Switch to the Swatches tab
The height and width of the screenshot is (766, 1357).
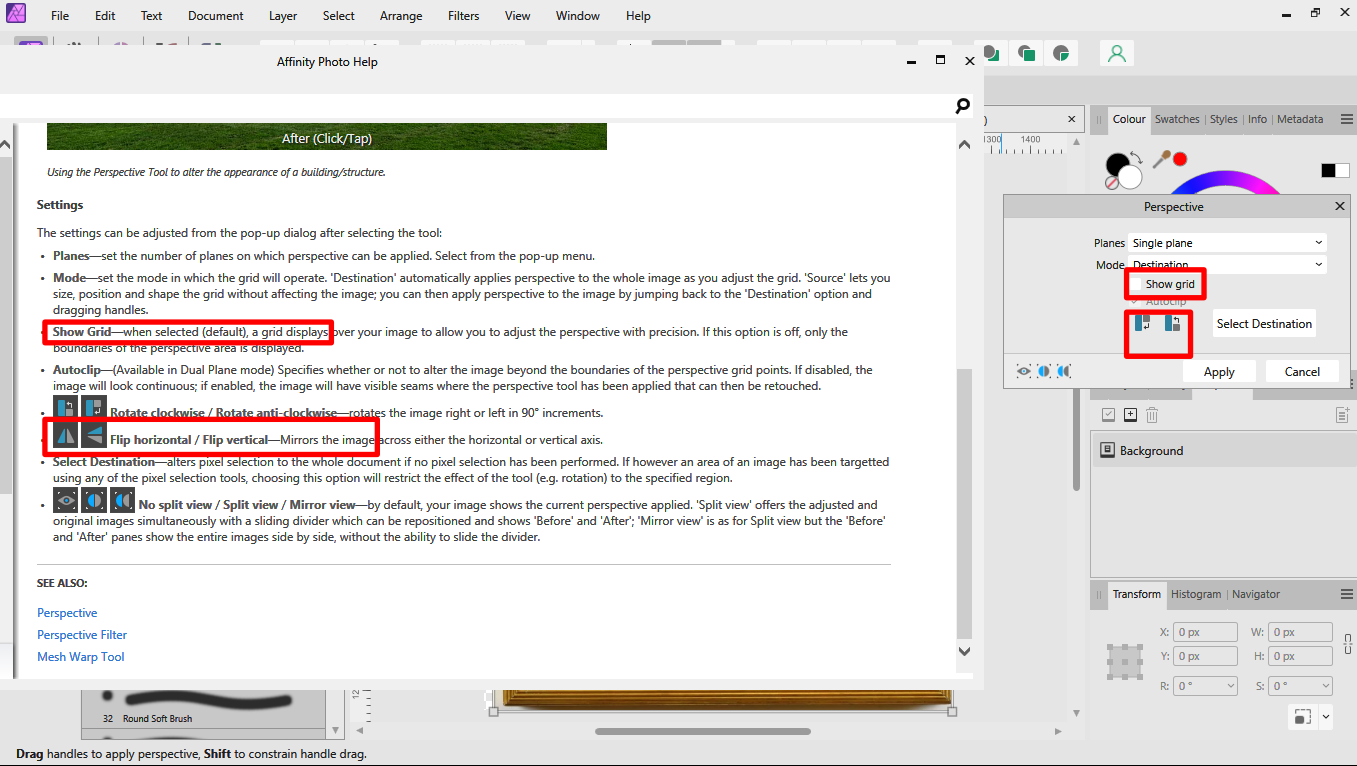[x=1177, y=119]
